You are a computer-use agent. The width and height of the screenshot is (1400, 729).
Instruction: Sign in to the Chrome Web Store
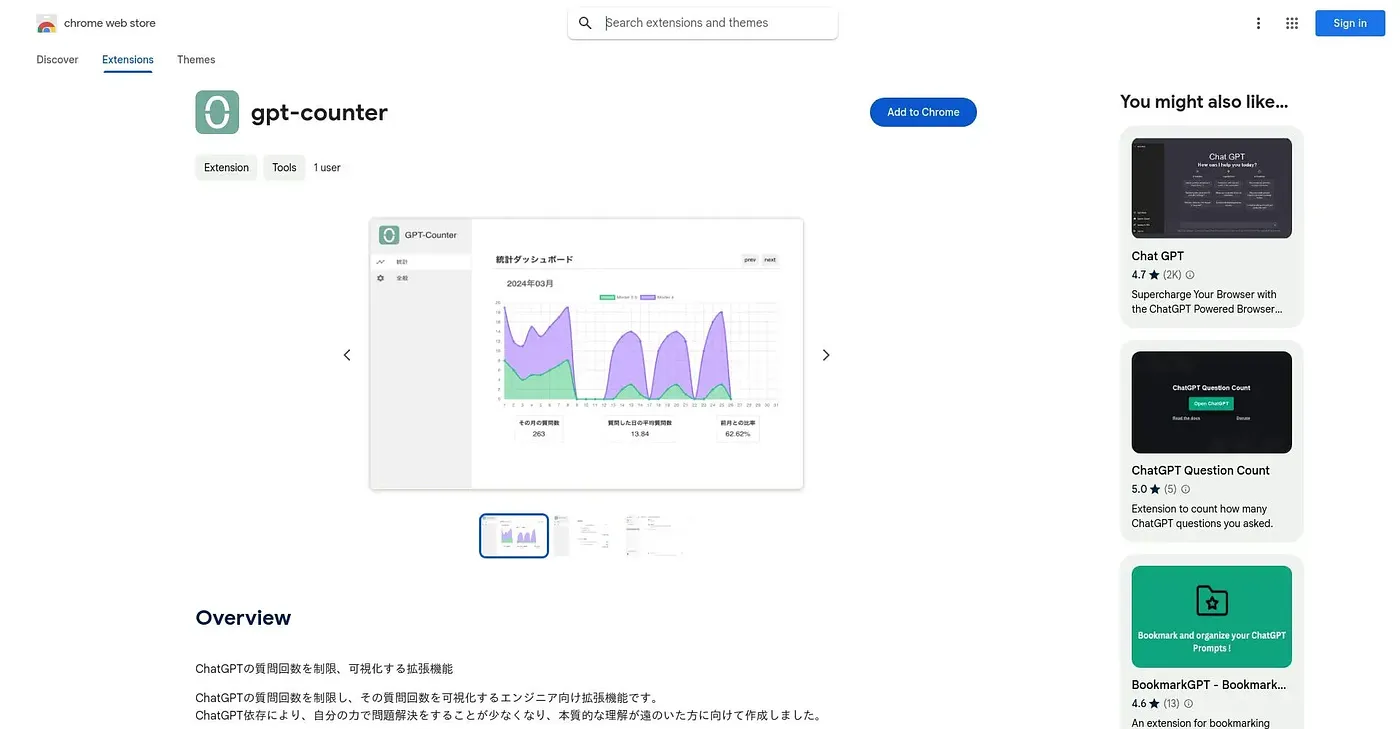(1350, 23)
